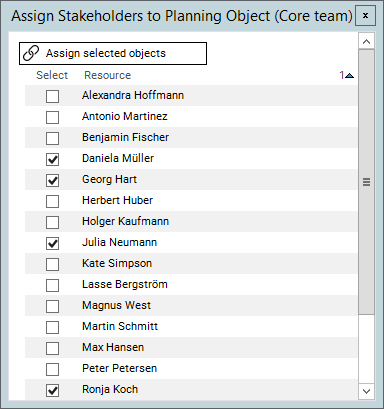Image resolution: width=384 pixels, height=409 pixels.
Task: Check the Alexandra Hoffmann checkbox
Action: 52,96
